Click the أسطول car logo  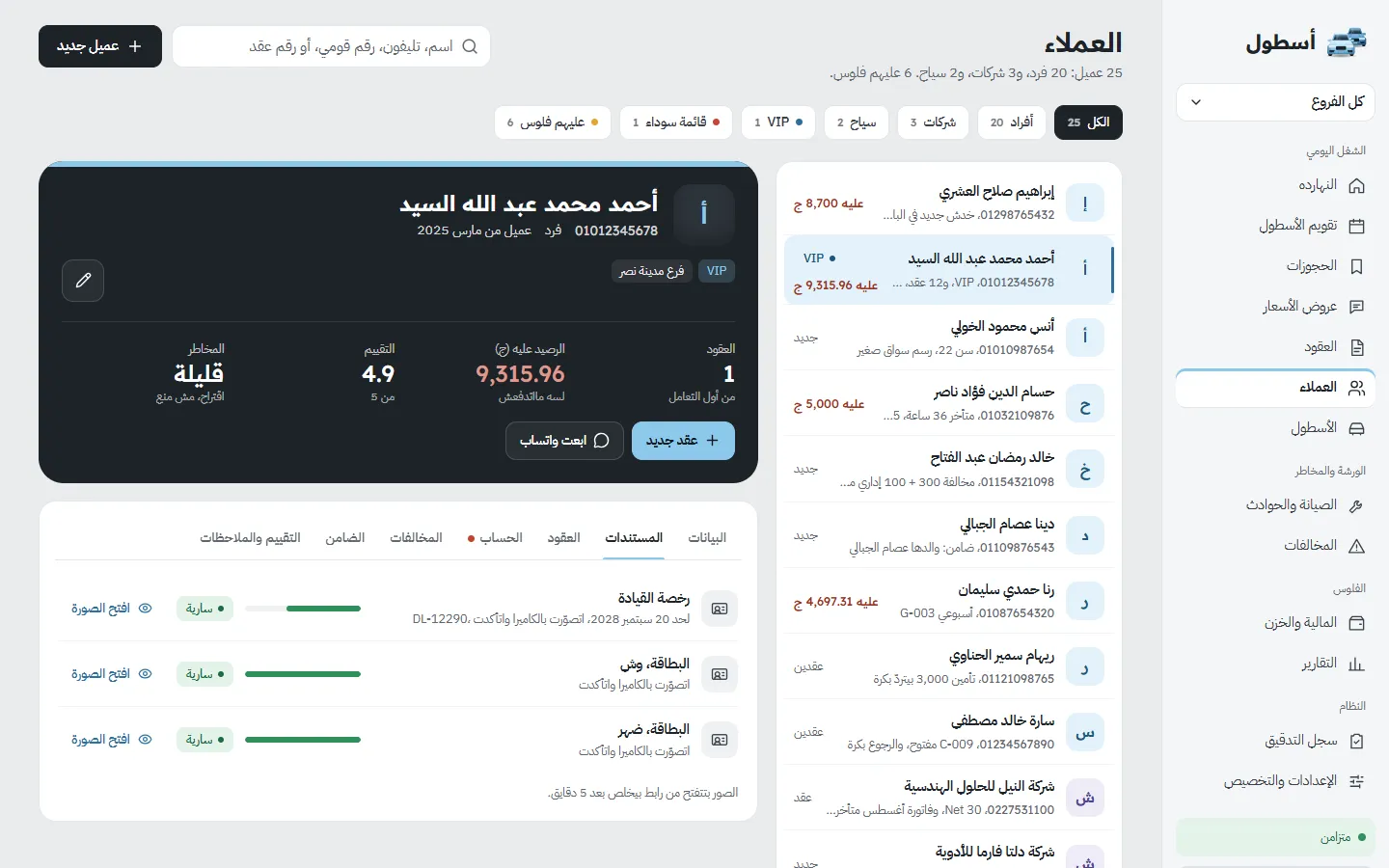[x=1348, y=42]
